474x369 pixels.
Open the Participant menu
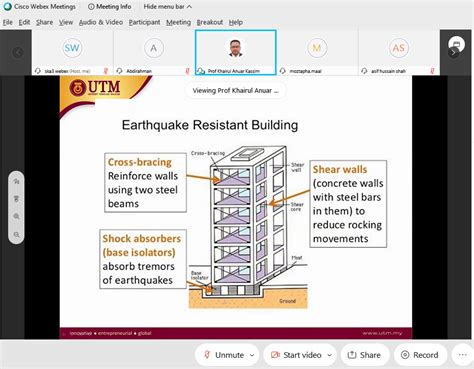144,22
